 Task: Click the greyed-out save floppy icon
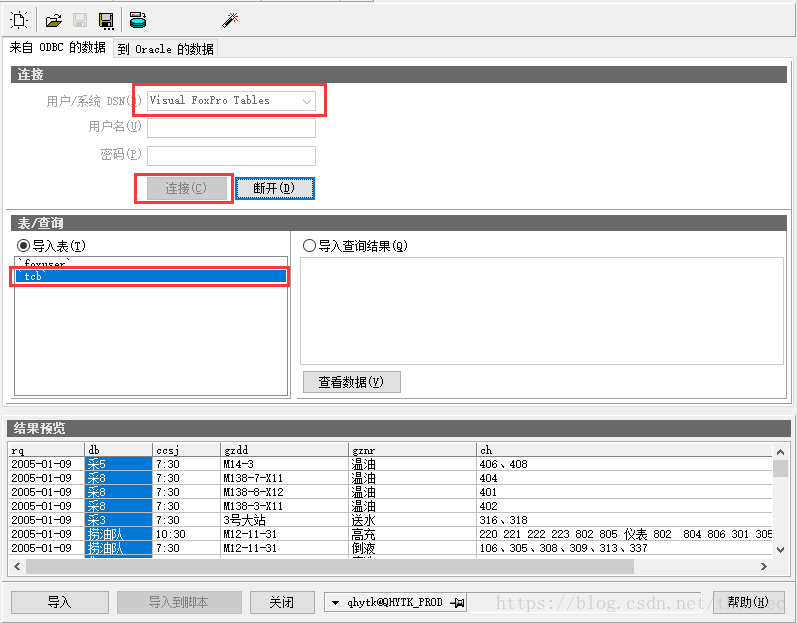[80, 20]
